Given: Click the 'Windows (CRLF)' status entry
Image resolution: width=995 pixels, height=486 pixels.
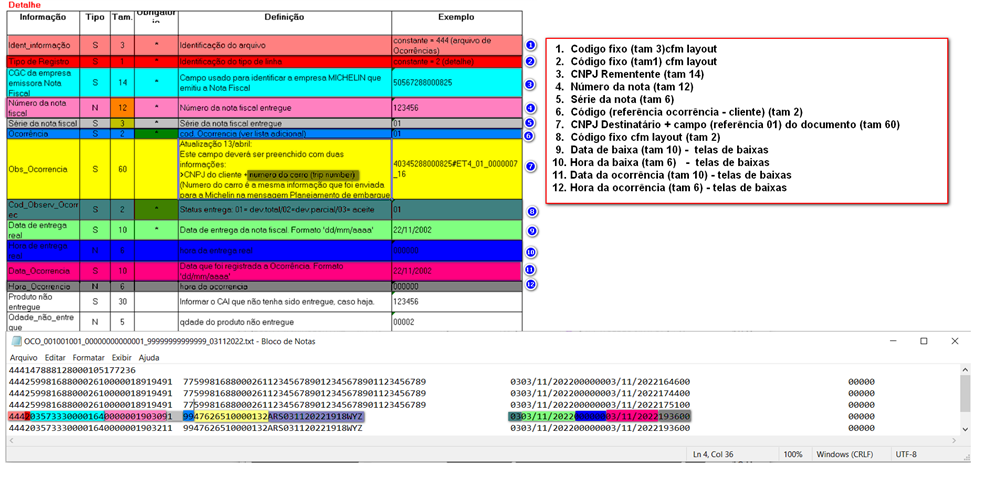Looking at the screenshot, I should [x=845, y=455].
